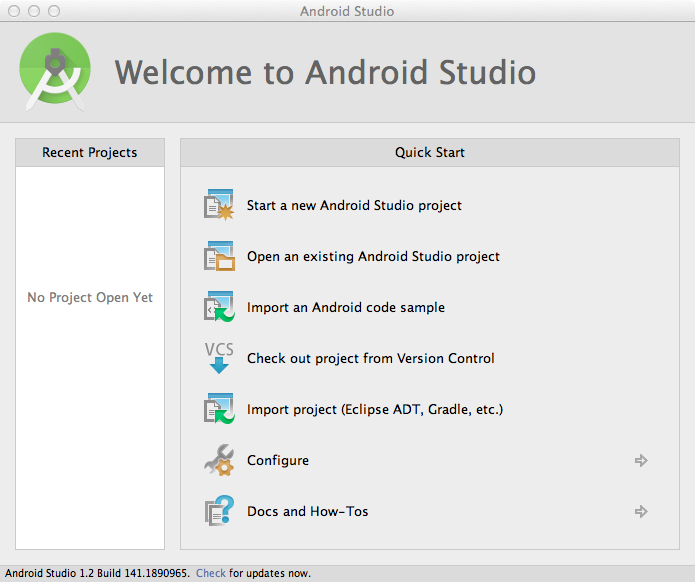695x582 pixels.
Task: Choose Check out project from Version Control
Action: click(x=371, y=358)
